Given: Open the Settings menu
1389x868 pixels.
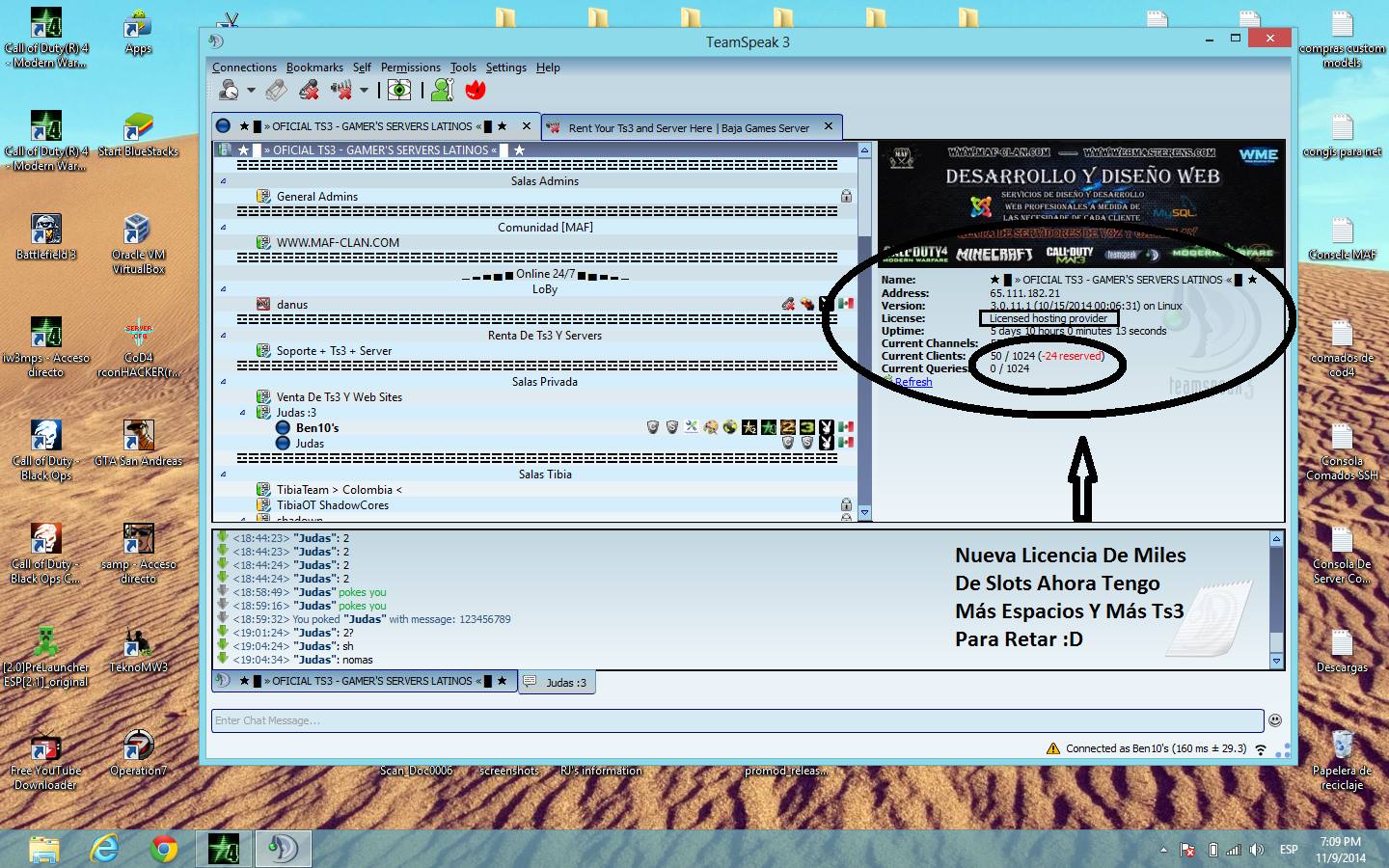Looking at the screenshot, I should click(x=506, y=68).
